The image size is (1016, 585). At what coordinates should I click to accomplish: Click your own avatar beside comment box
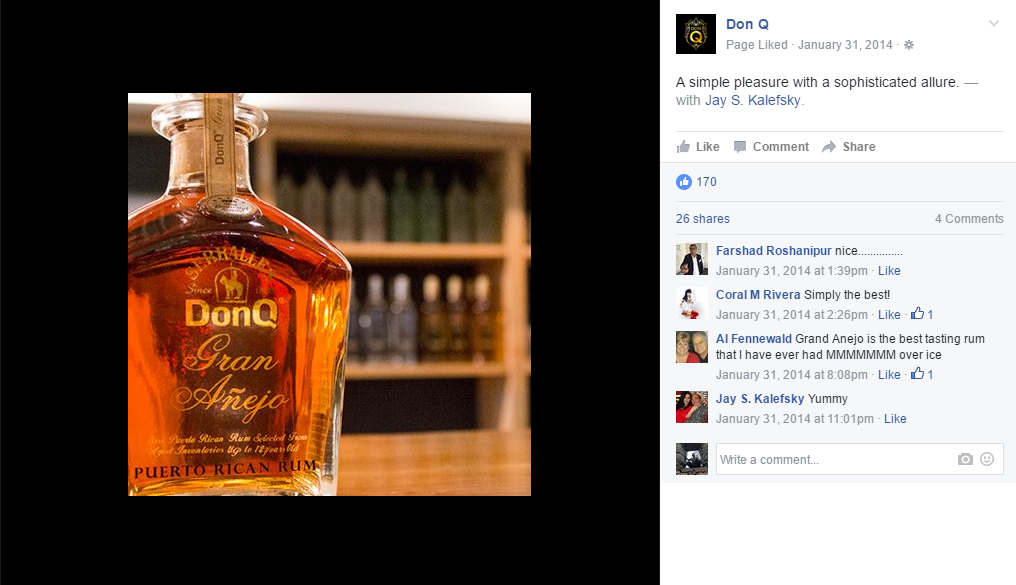[691, 459]
